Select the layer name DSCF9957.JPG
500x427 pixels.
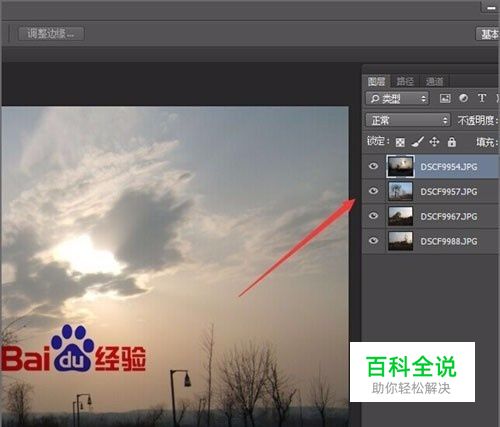pos(449,192)
